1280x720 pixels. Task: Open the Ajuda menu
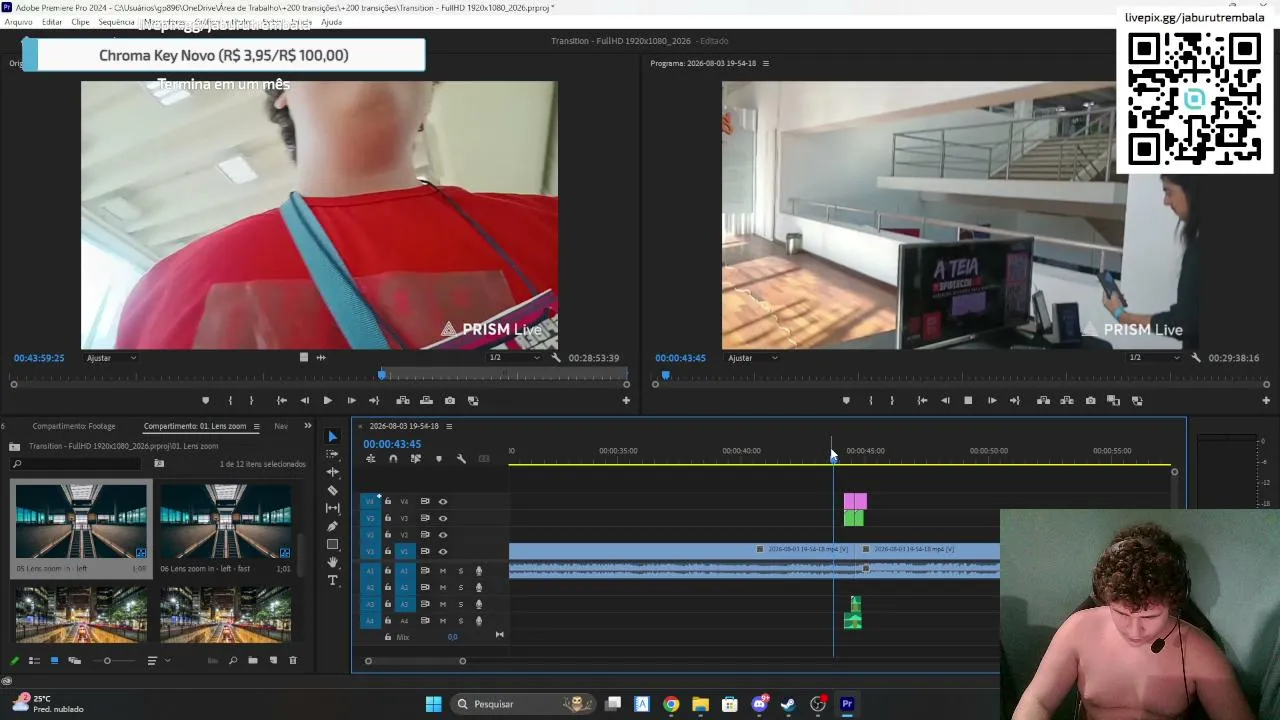click(x=332, y=22)
